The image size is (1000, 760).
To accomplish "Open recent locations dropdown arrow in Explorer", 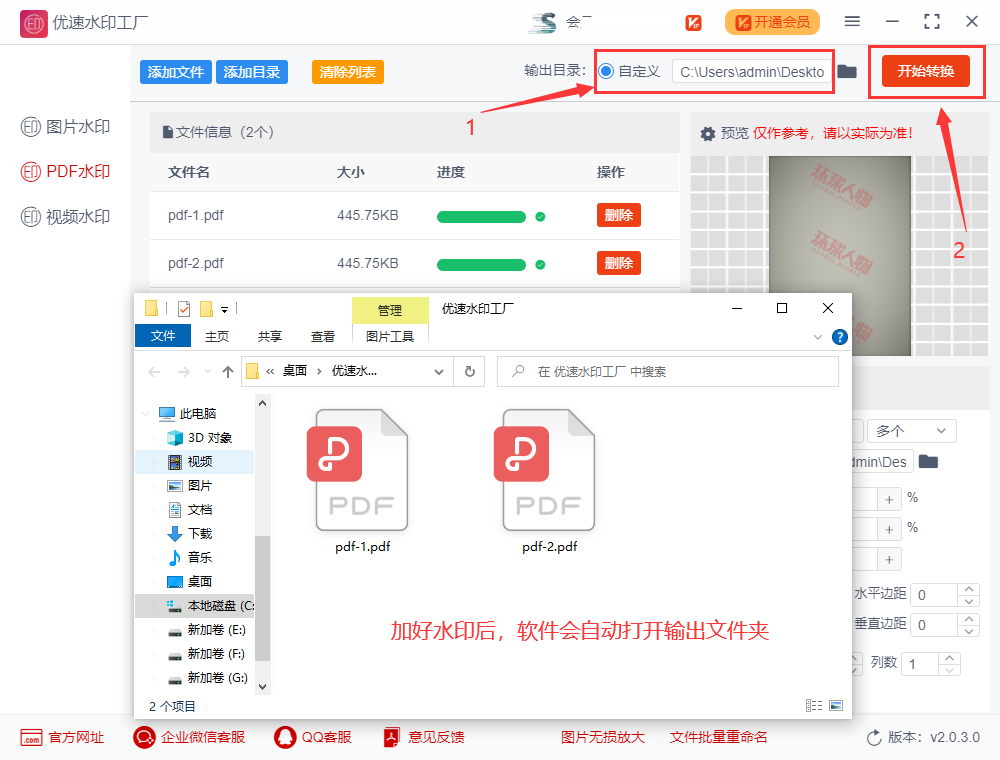I will (x=207, y=372).
